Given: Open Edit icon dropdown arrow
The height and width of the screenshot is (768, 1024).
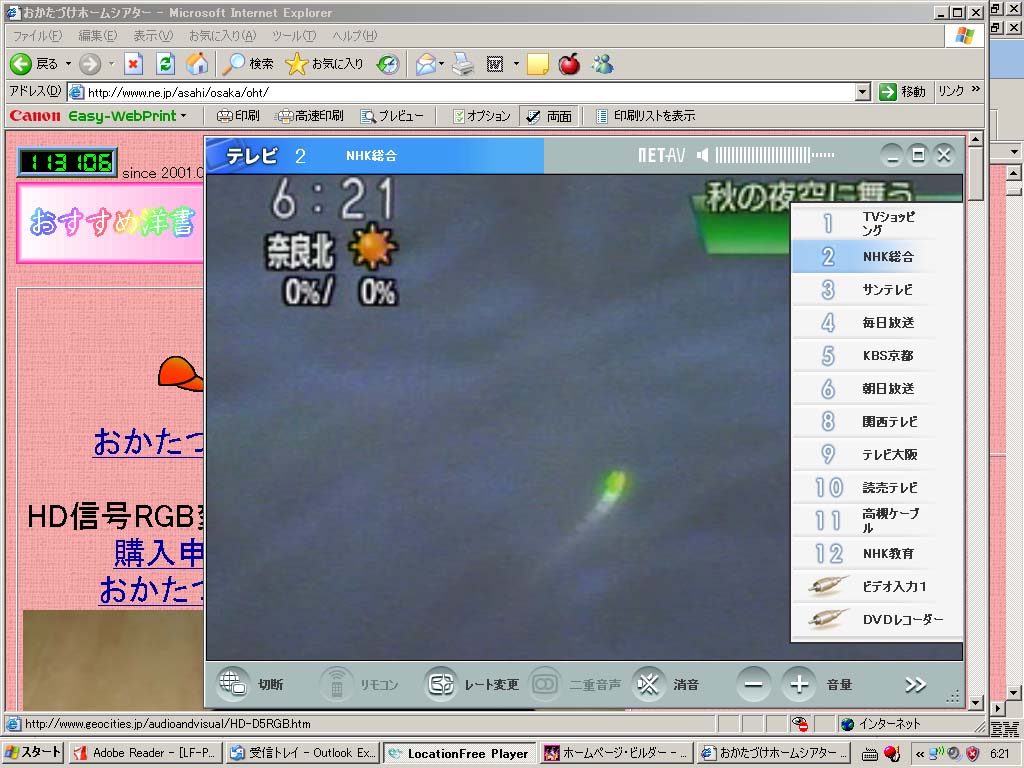Looking at the screenshot, I should 516,64.
